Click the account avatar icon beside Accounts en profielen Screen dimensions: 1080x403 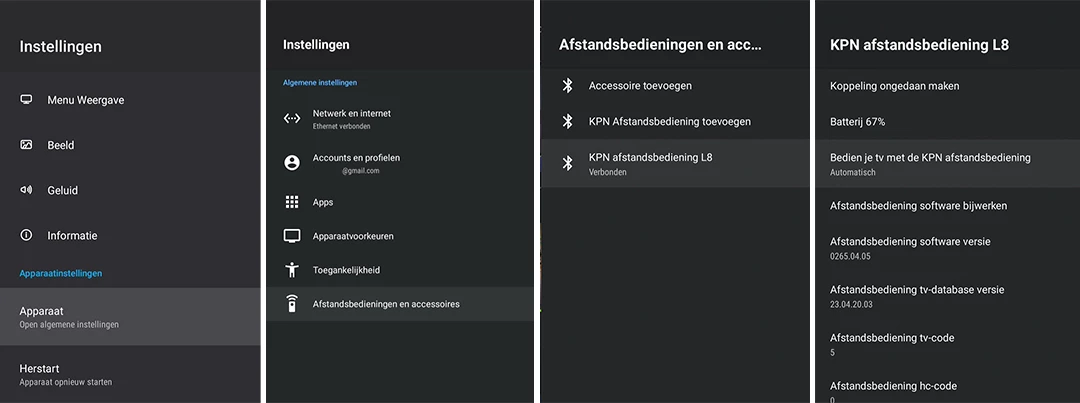292,163
